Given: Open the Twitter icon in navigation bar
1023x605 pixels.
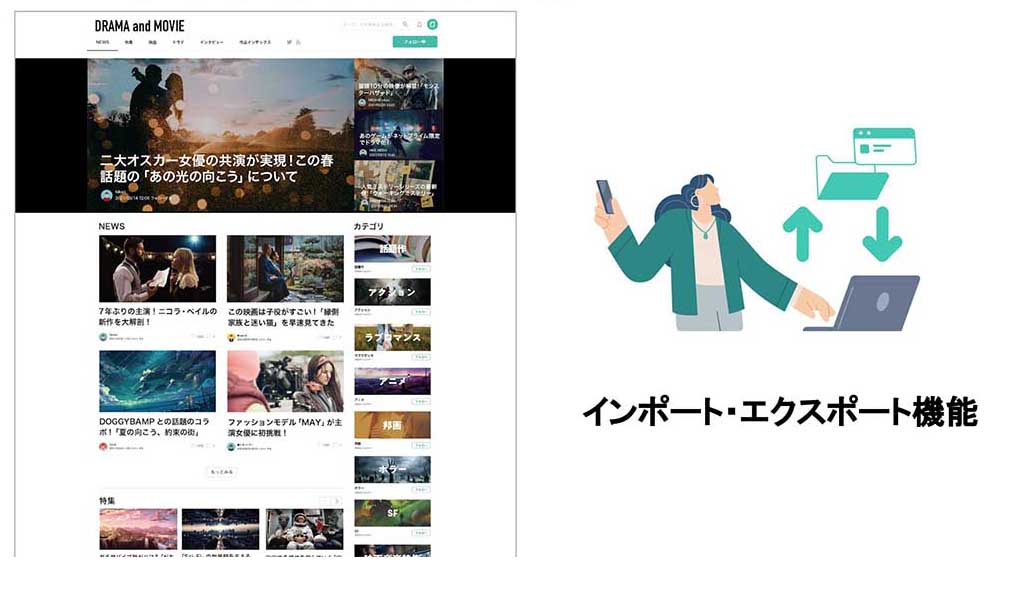Looking at the screenshot, I should coord(289,42).
